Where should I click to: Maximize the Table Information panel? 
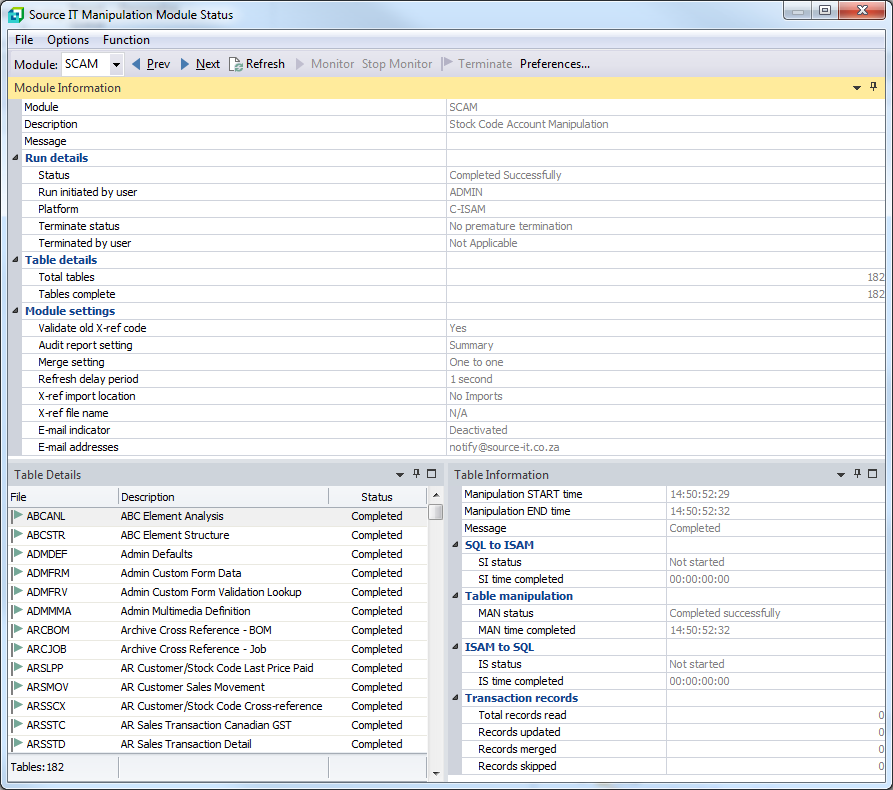872,474
